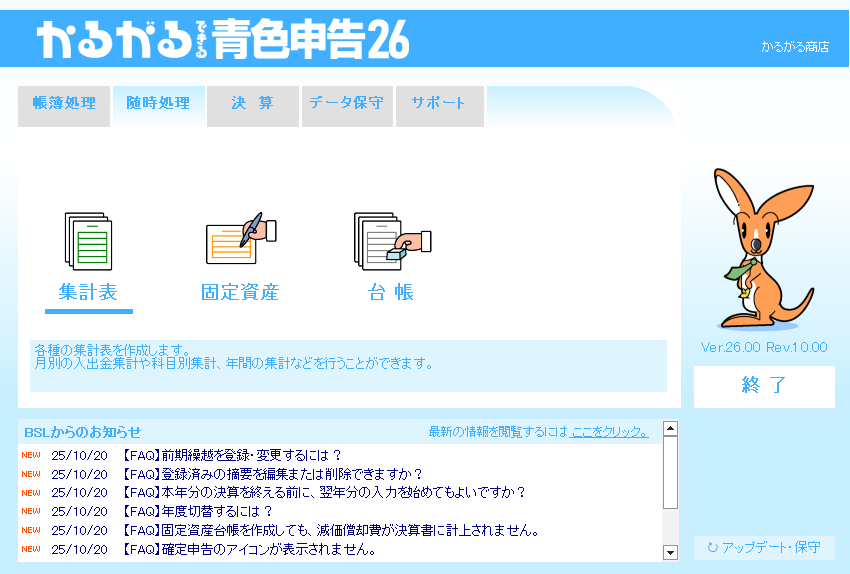Open the サポート tab
The width and height of the screenshot is (850, 574).
click(x=439, y=104)
